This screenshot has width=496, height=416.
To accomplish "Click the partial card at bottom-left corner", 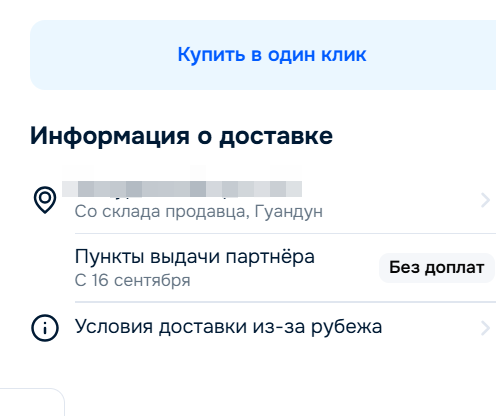I will (32, 402).
